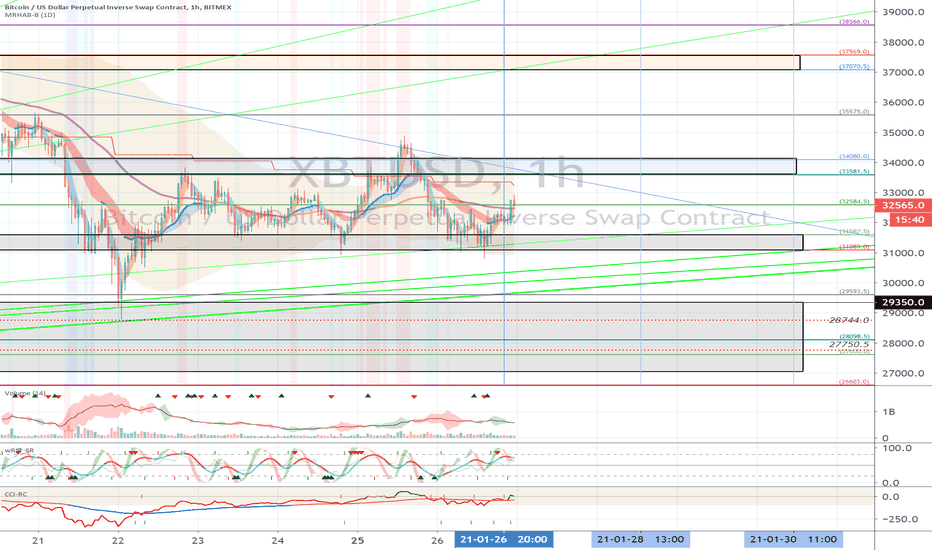The image size is (932, 550).
Task: Click the 35575.0 horizontal level label
Action: click(854, 112)
